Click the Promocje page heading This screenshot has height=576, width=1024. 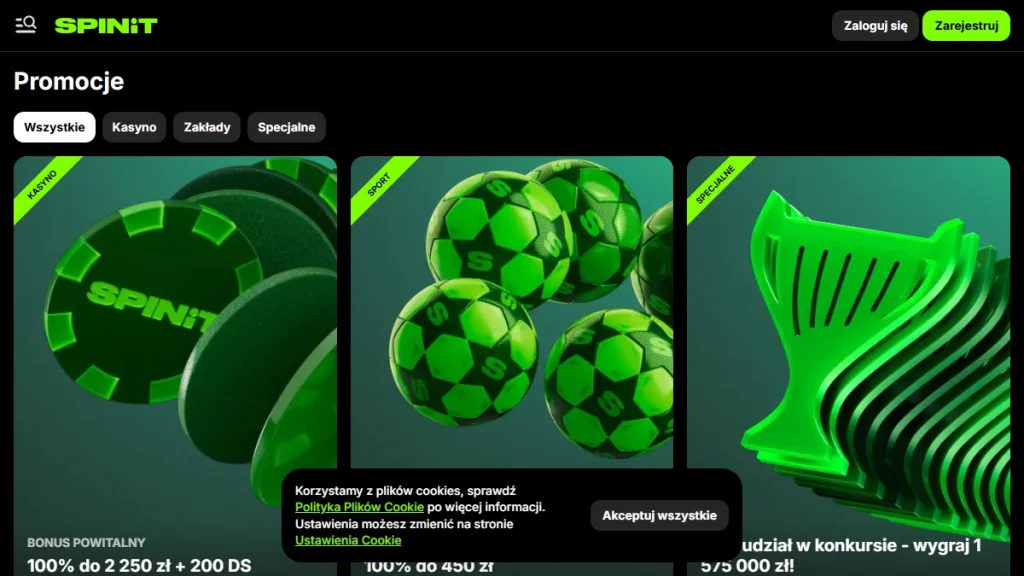69,81
